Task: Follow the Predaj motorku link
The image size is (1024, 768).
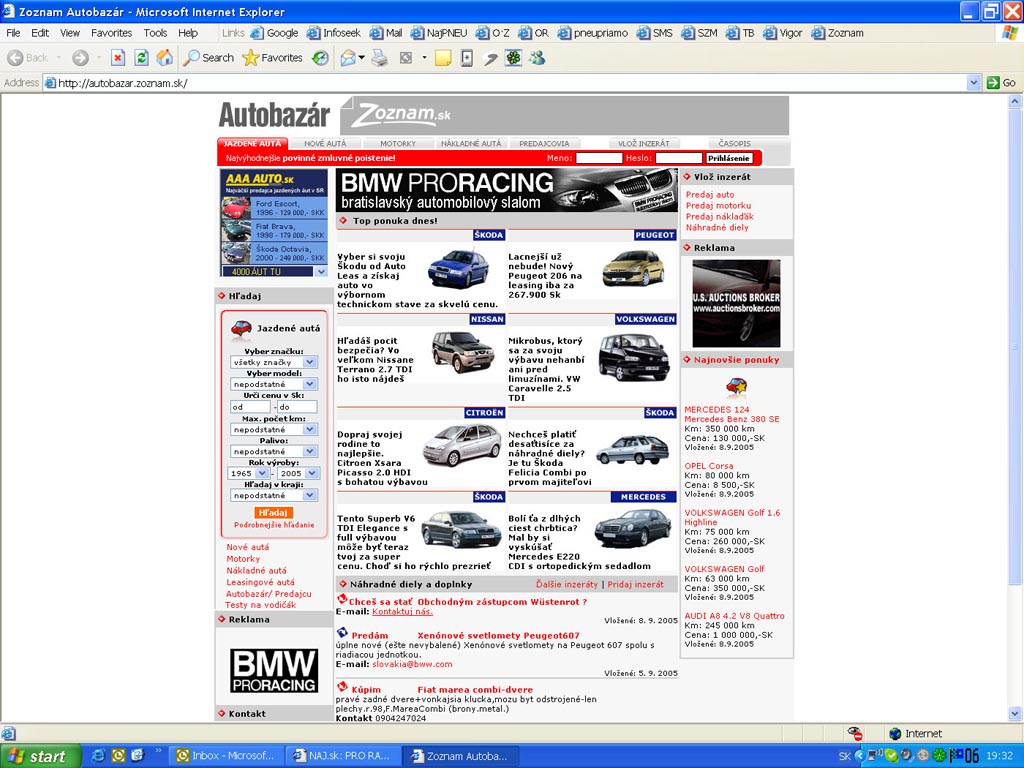Action: [718, 206]
